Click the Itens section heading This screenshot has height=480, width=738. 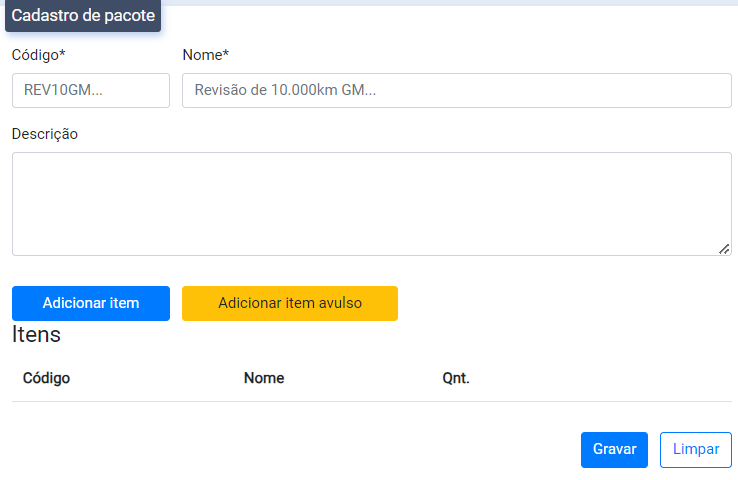click(x=36, y=335)
